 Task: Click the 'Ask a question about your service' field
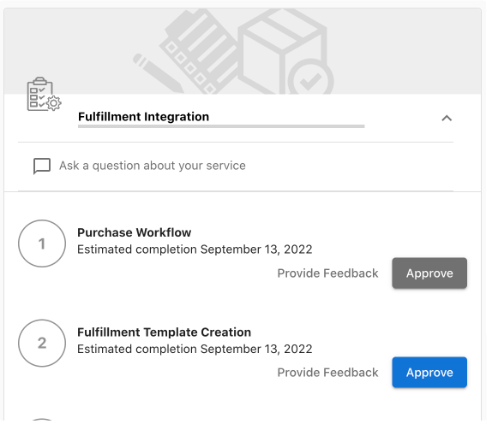pos(236,166)
